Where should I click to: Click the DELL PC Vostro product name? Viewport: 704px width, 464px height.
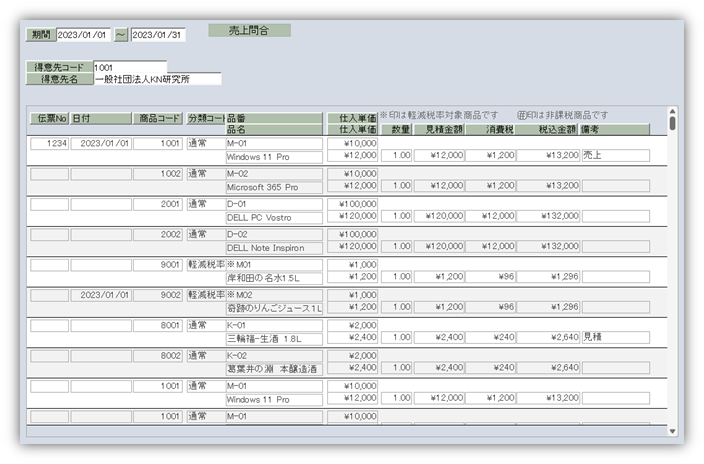(273, 216)
